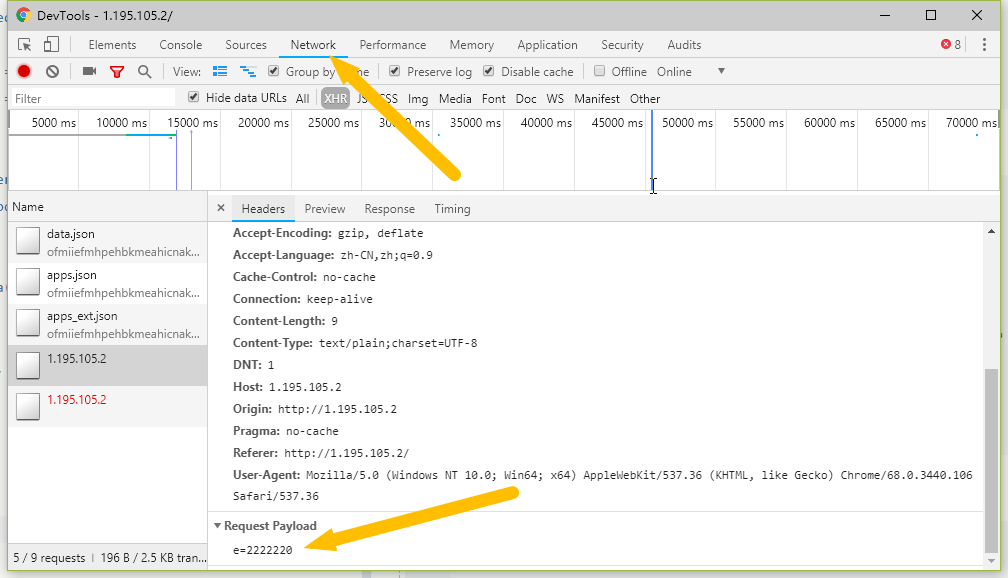
Task: Click the payload value e=2222220
Action: point(262,550)
